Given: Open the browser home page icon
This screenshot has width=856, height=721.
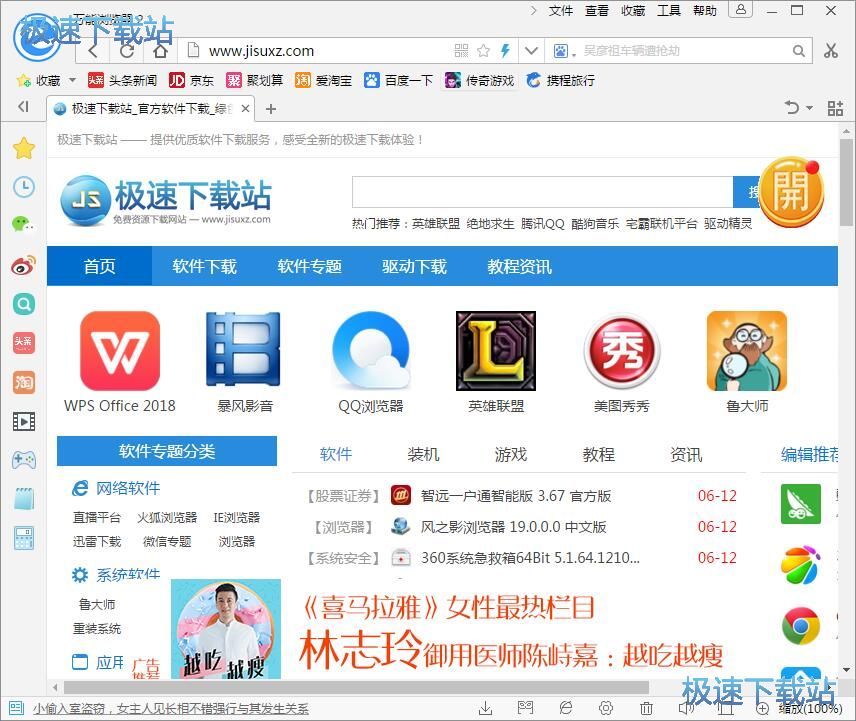Looking at the screenshot, I should (160, 51).
